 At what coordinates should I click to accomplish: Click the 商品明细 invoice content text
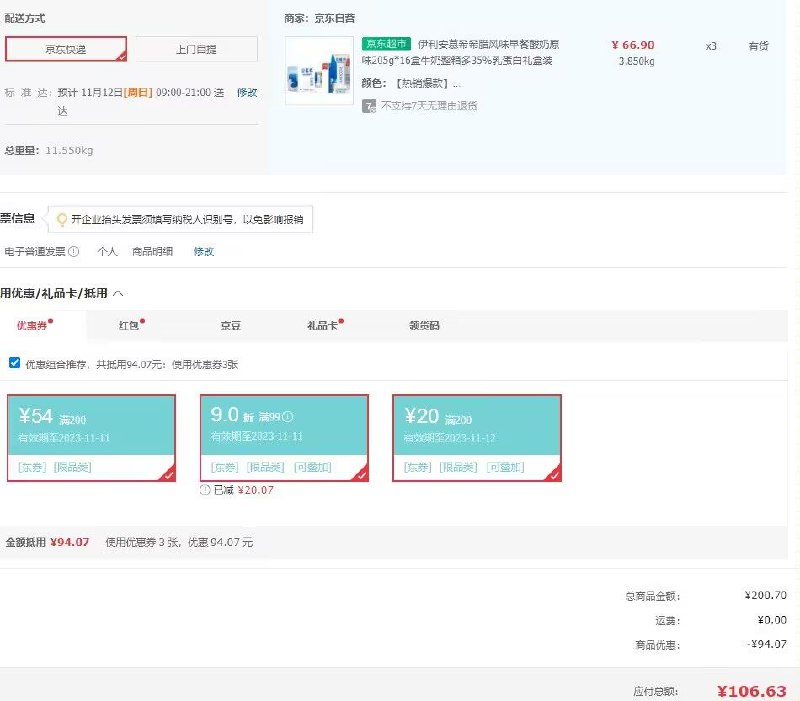coord(153,252)
